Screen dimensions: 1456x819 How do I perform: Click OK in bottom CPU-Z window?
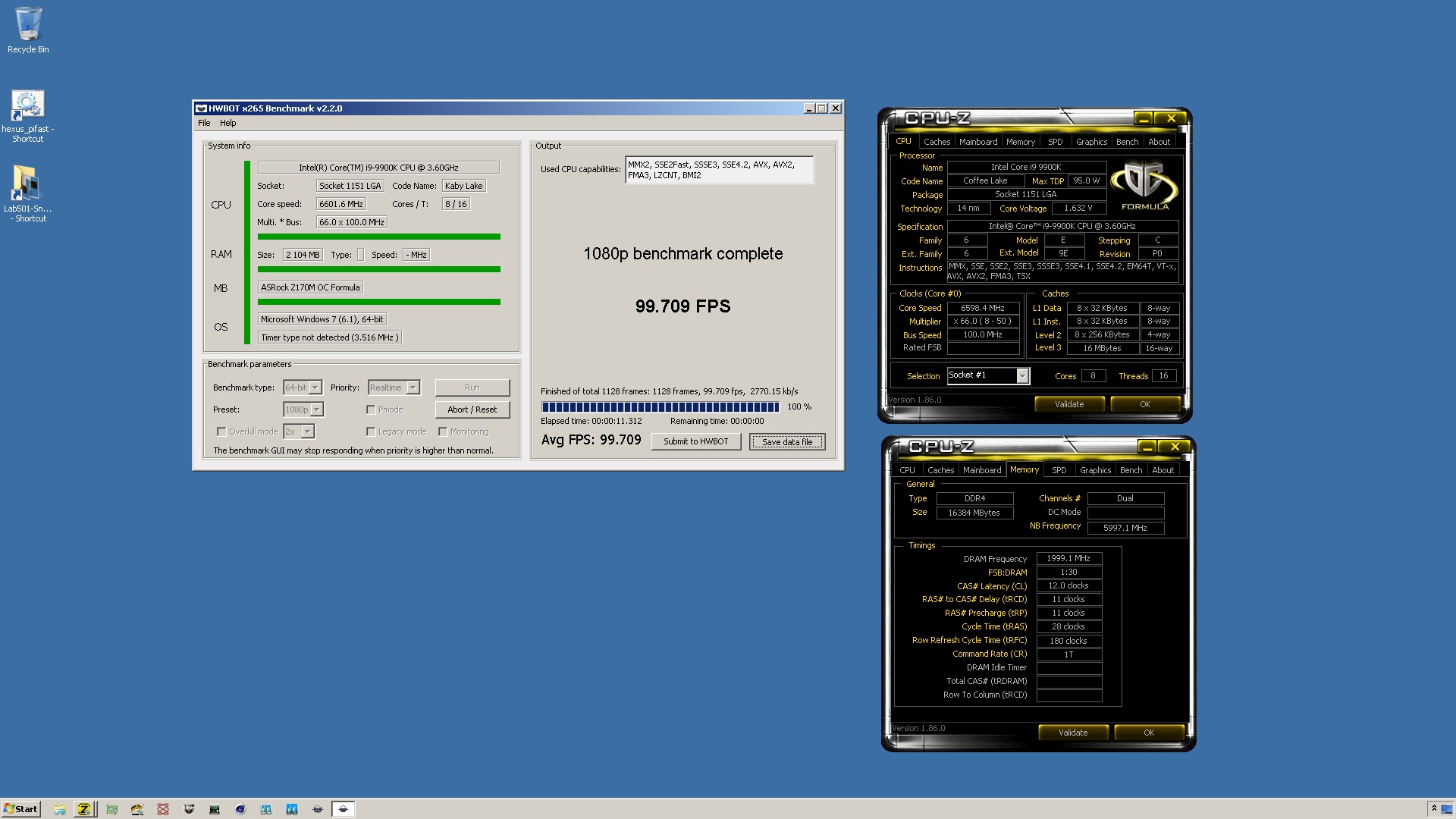[1149, 733]
